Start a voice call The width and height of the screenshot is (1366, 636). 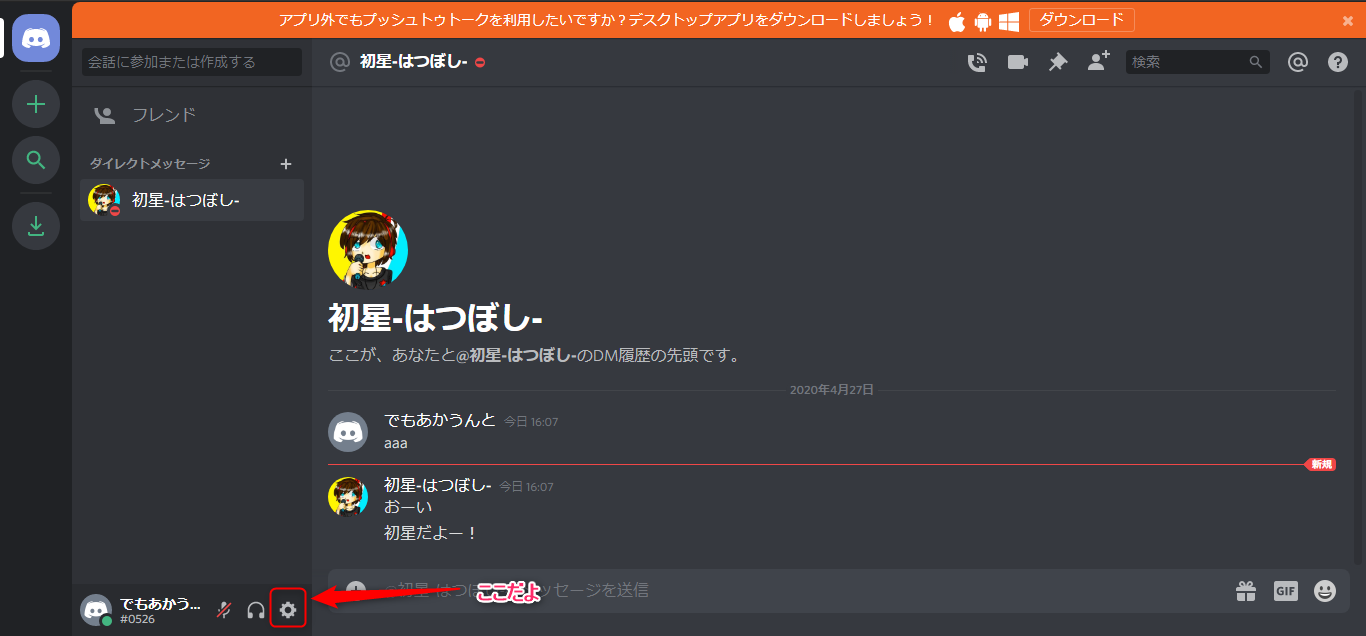click(x=977, y=62)
